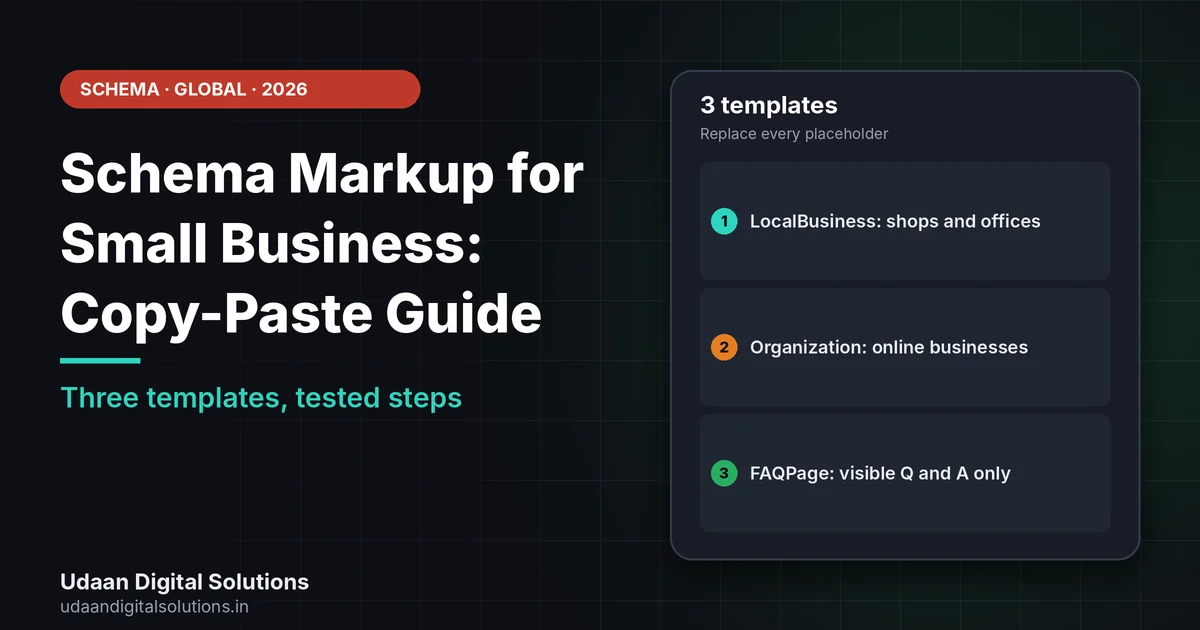Open 'Organization: online businesses' template
The image size is (1200, 630).
pyautogui.click(x=905, y=347)
